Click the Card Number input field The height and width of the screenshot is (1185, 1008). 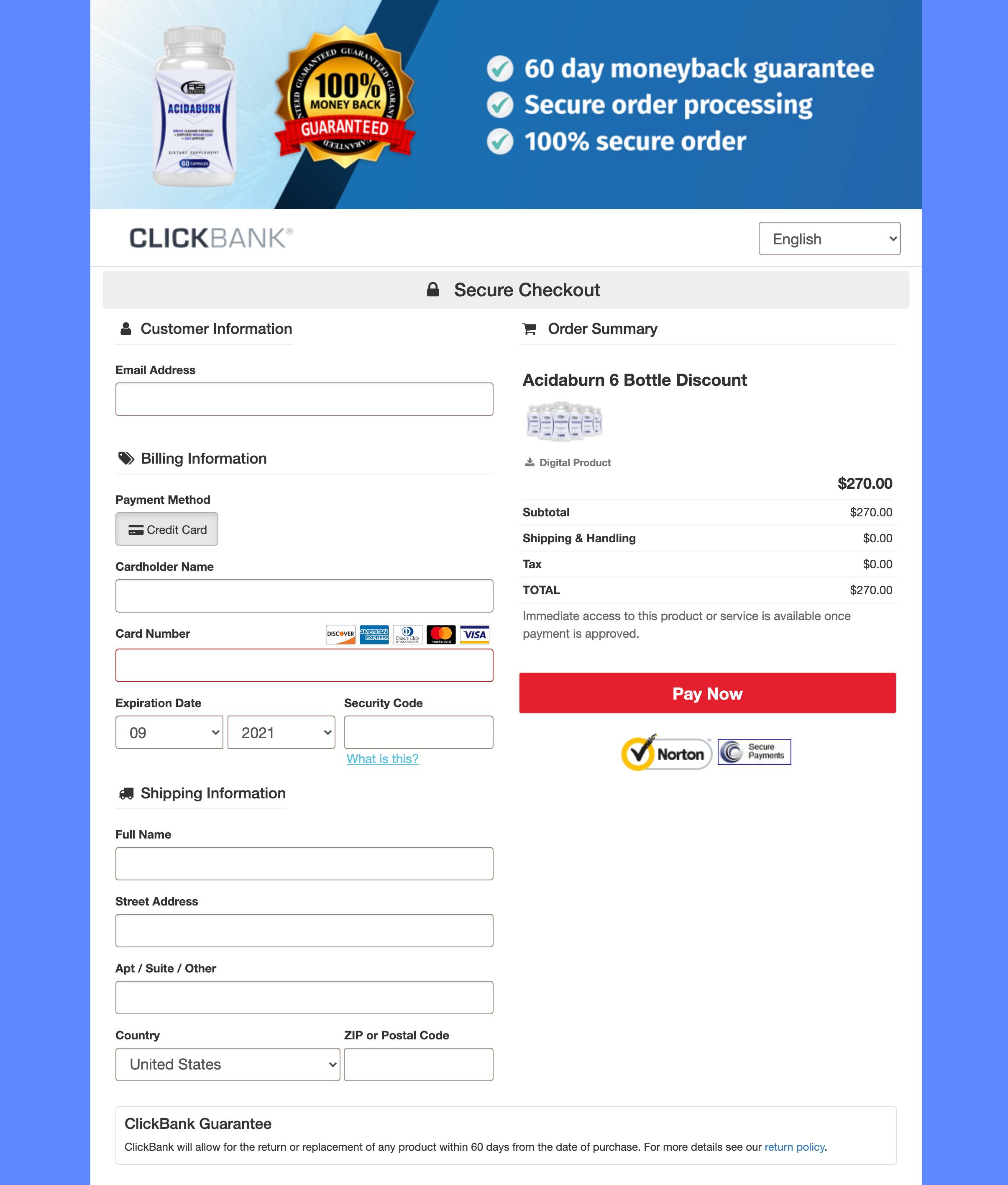pos(304,665)
